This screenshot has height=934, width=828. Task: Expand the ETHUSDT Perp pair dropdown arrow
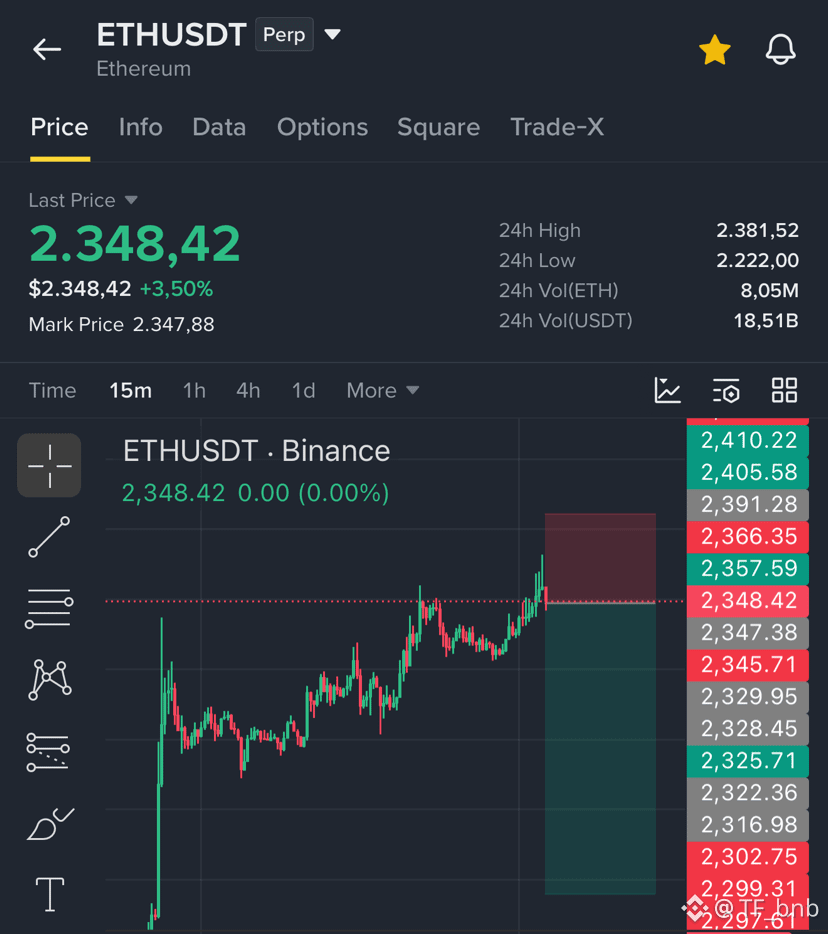(332, 35)
